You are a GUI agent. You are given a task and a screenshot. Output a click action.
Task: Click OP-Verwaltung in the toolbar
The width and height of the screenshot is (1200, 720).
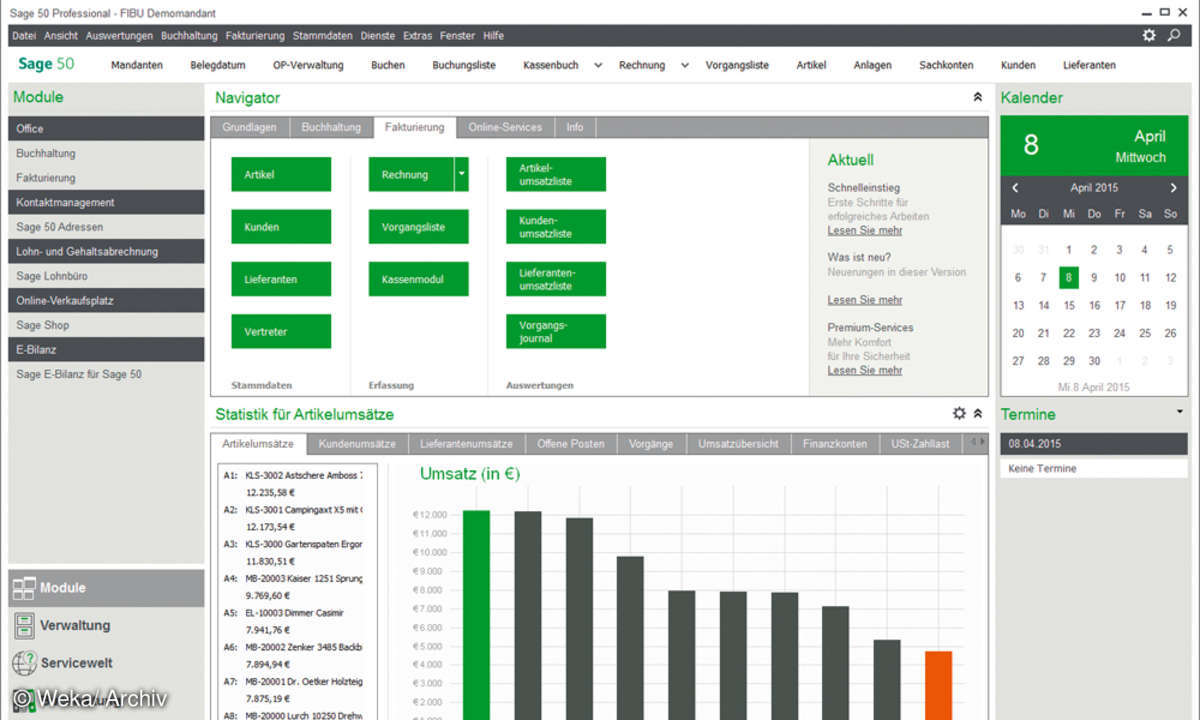pos(308,65)
